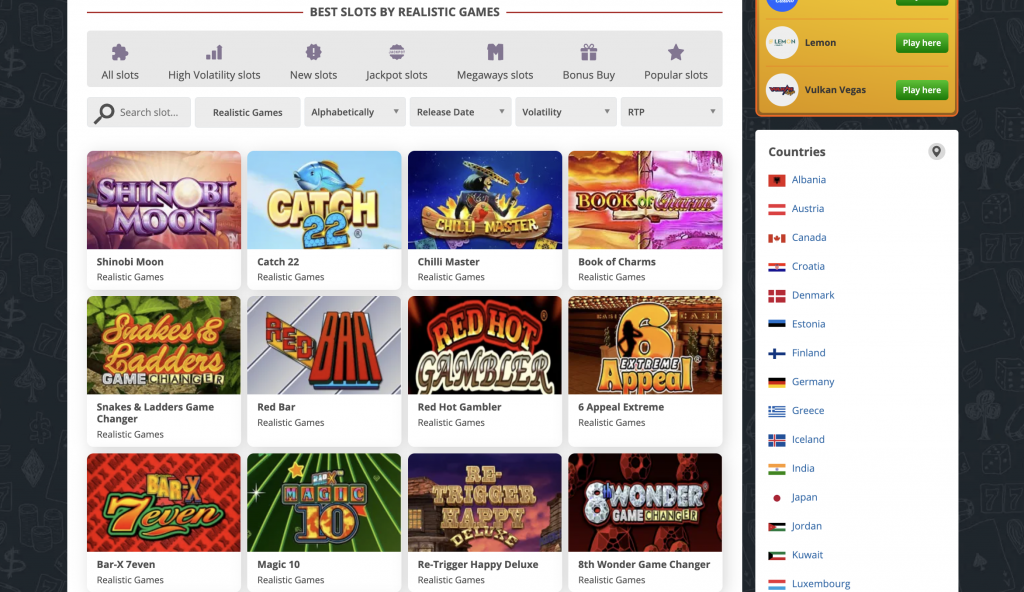Click the Albania flag icon

776,180
